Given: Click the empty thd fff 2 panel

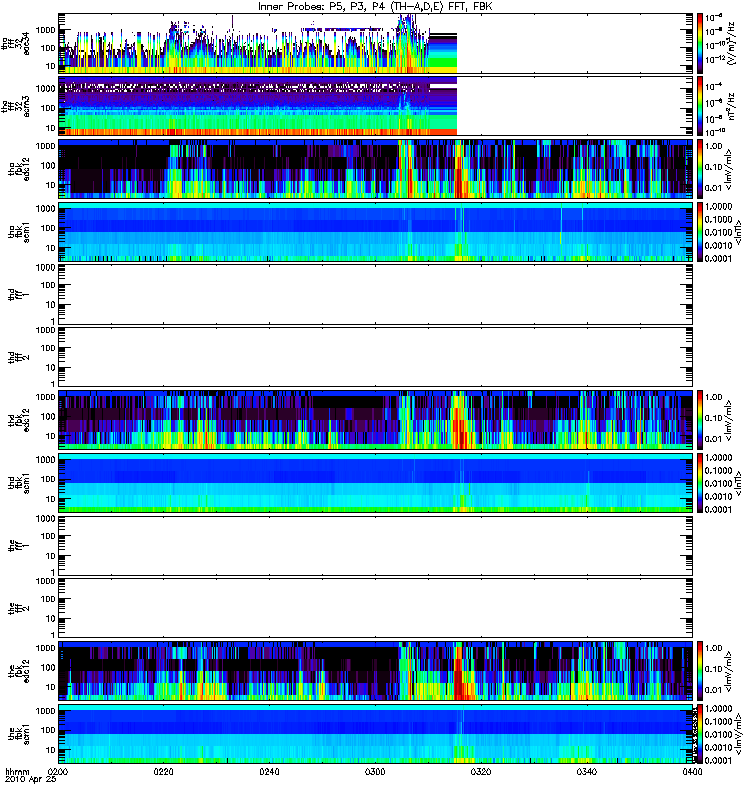Looking at the screenshot, I should click(x=375, y=357).
